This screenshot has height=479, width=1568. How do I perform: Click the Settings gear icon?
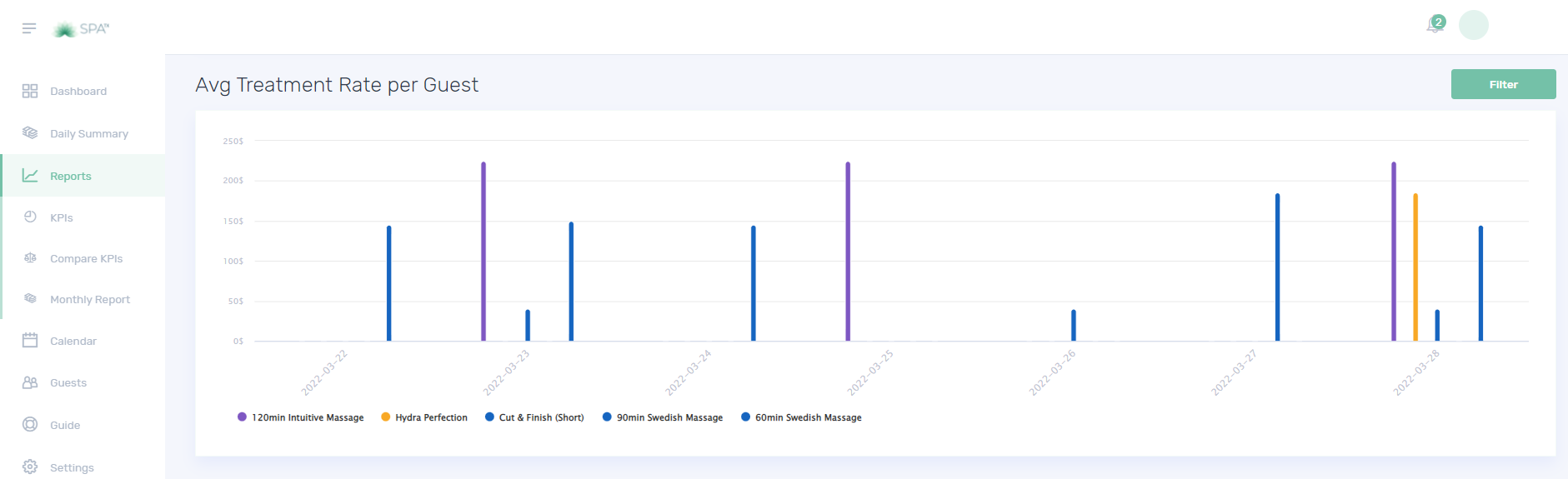coord(30,467)
